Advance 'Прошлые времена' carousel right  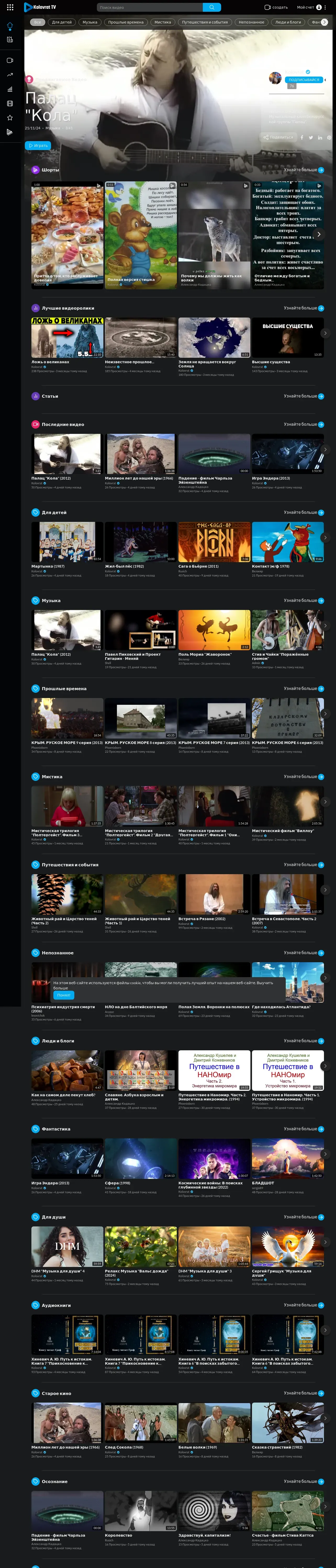click(325, 713)
